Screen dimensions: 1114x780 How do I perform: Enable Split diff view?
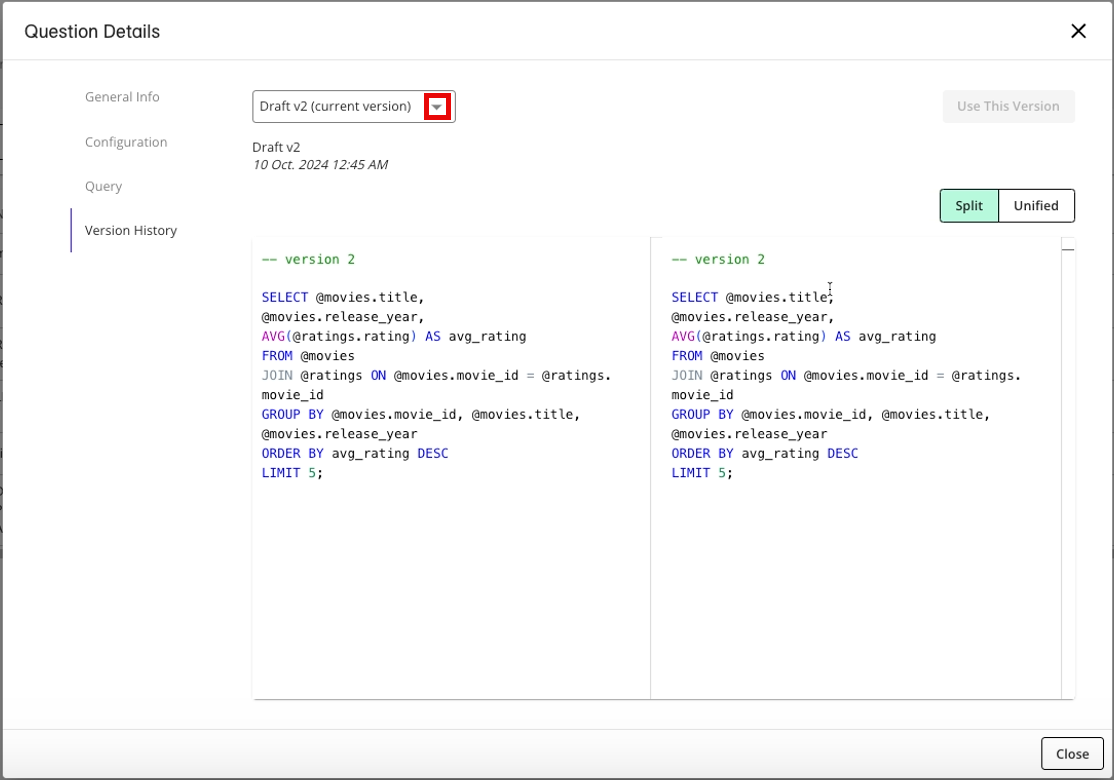[969, 206]
